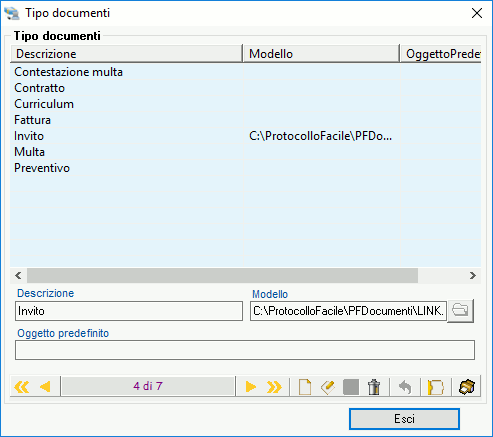
Task: Click the grey save square icon
Action: click(351, 387)
